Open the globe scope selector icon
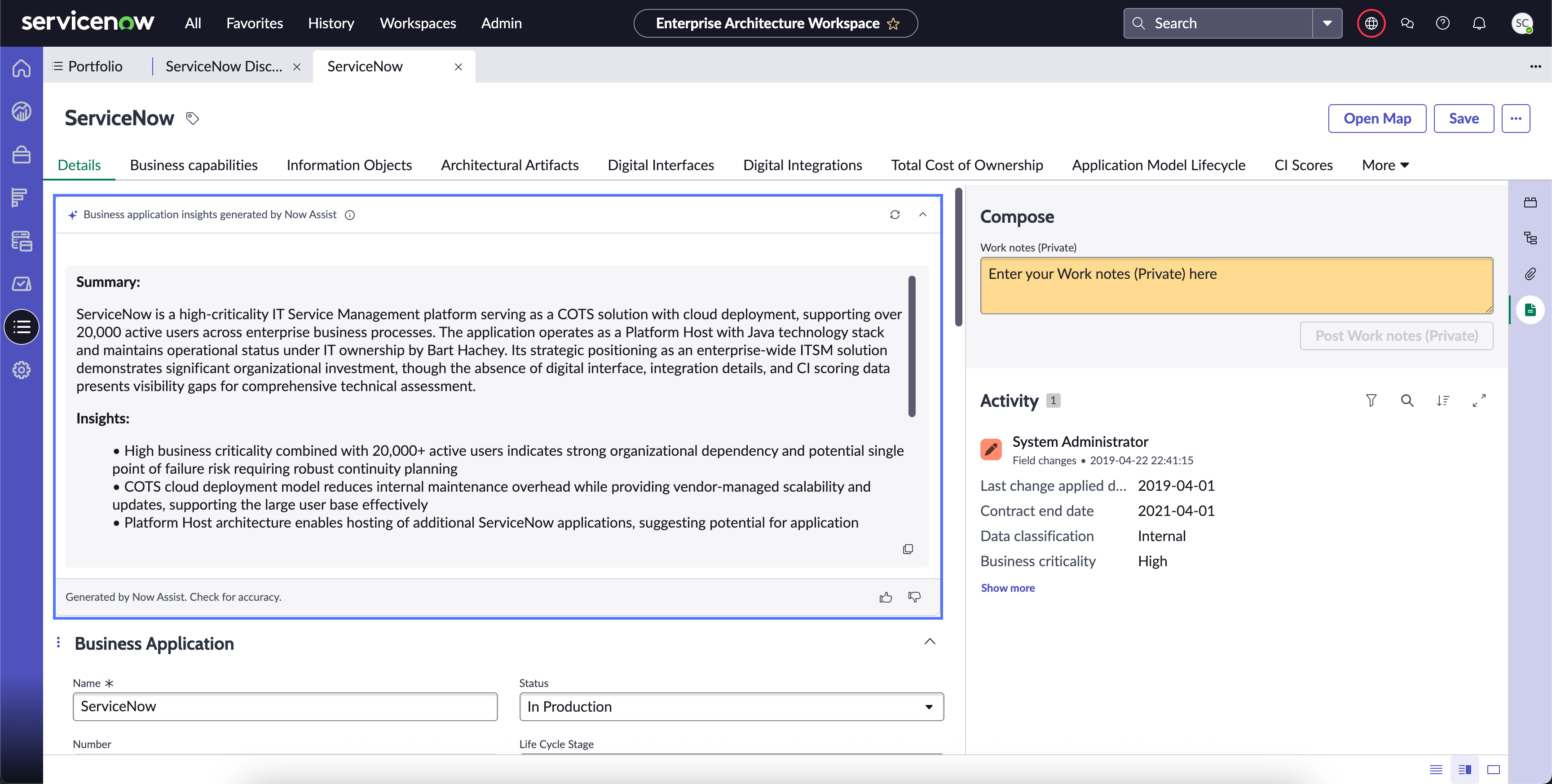 pyautogui.click(x=1371, y=23)
